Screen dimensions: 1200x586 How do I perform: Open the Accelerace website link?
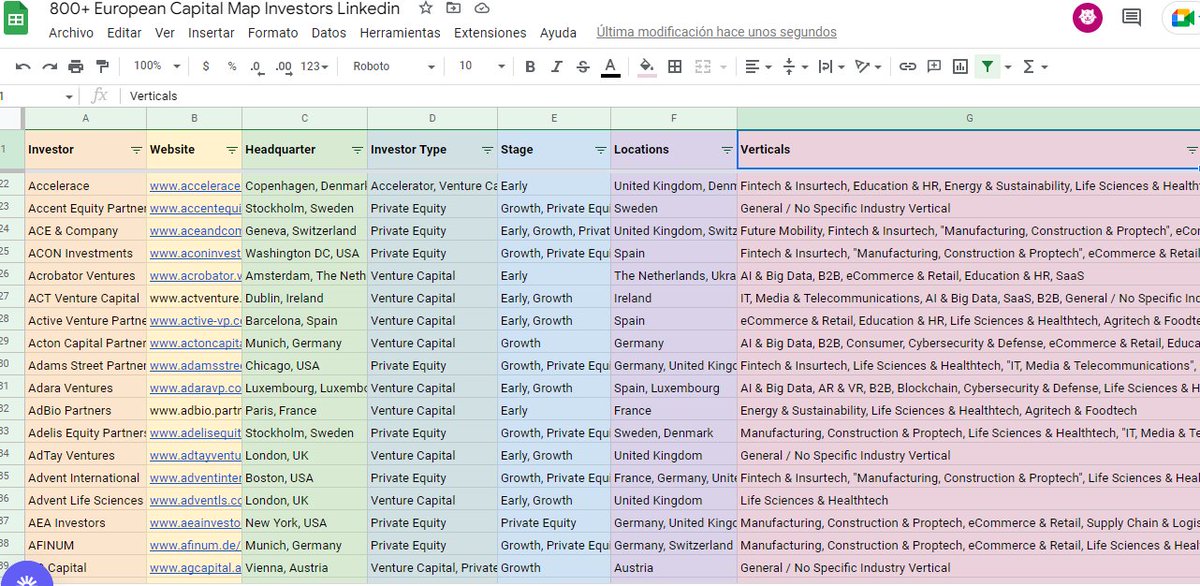click(x=195, y=185)
